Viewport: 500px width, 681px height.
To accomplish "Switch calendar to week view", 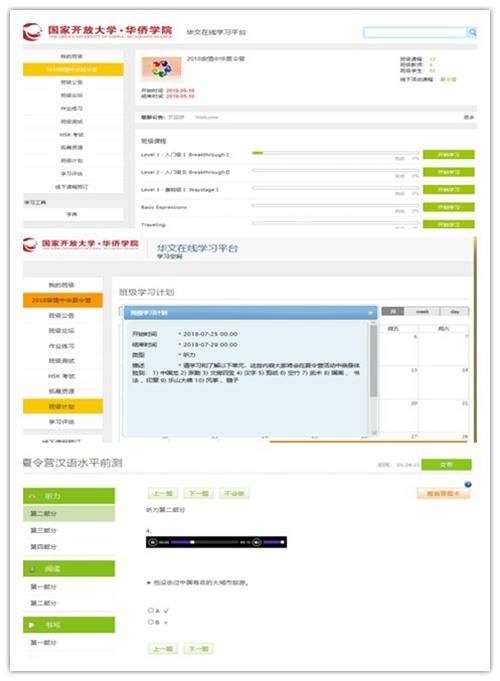I will pos(422,311).
